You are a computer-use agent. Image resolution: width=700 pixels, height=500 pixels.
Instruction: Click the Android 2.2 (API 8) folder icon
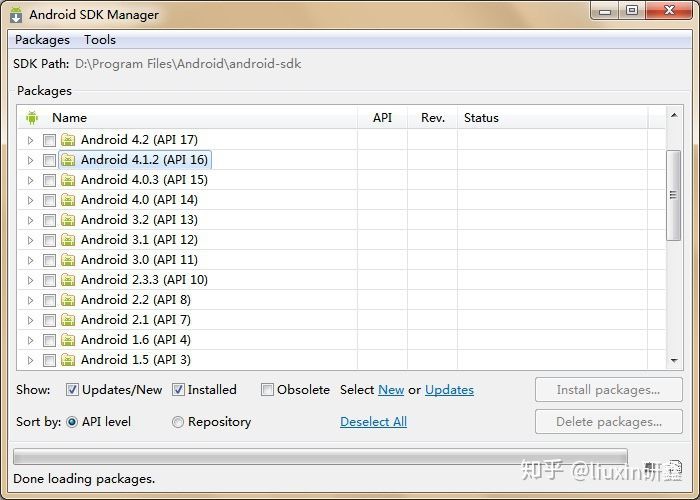[x=68, y=300]
